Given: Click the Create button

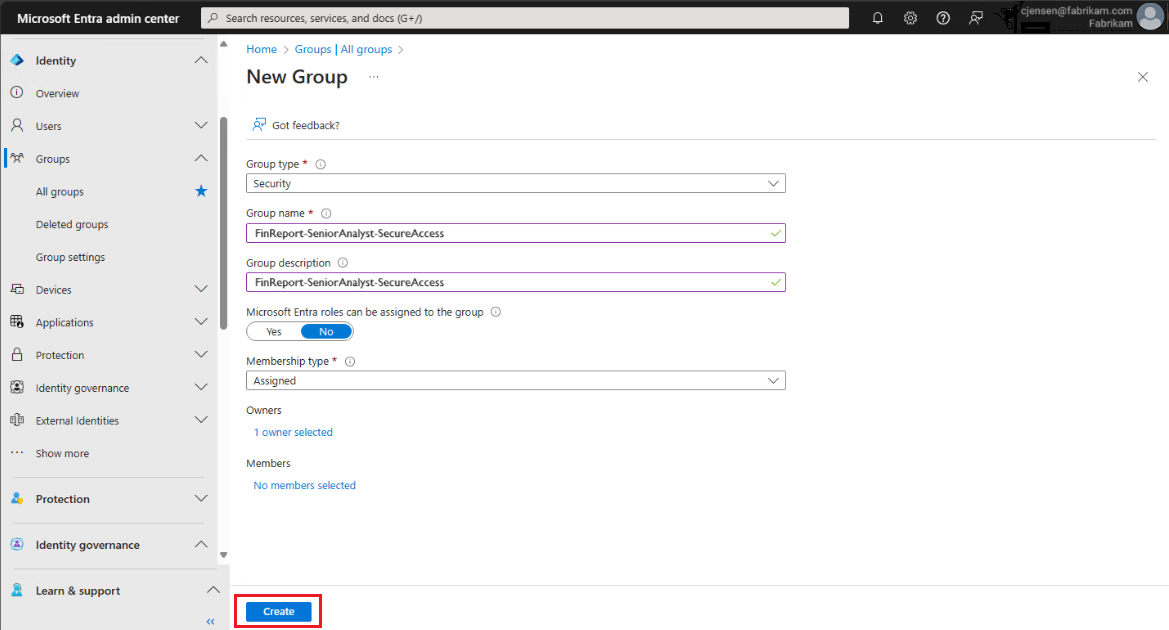Looking at the screenshot, I should pyautogui.click(x=278, y=611).
